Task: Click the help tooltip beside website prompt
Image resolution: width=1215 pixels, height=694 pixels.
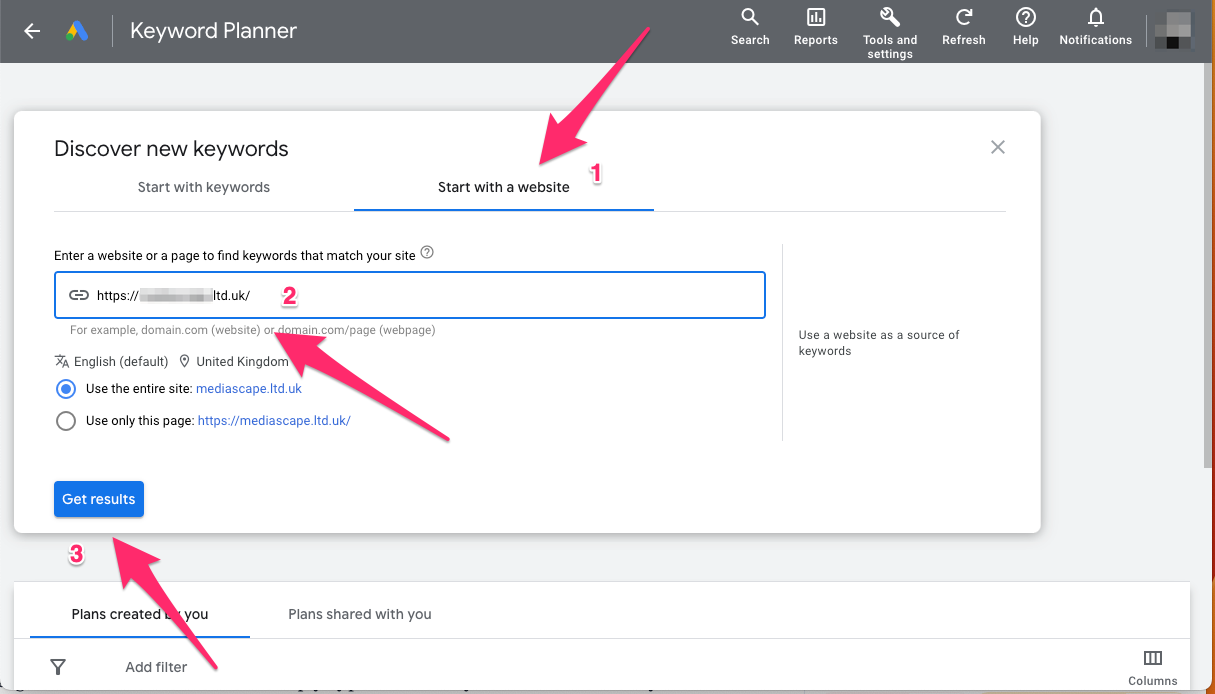Action: coord(427,253)
